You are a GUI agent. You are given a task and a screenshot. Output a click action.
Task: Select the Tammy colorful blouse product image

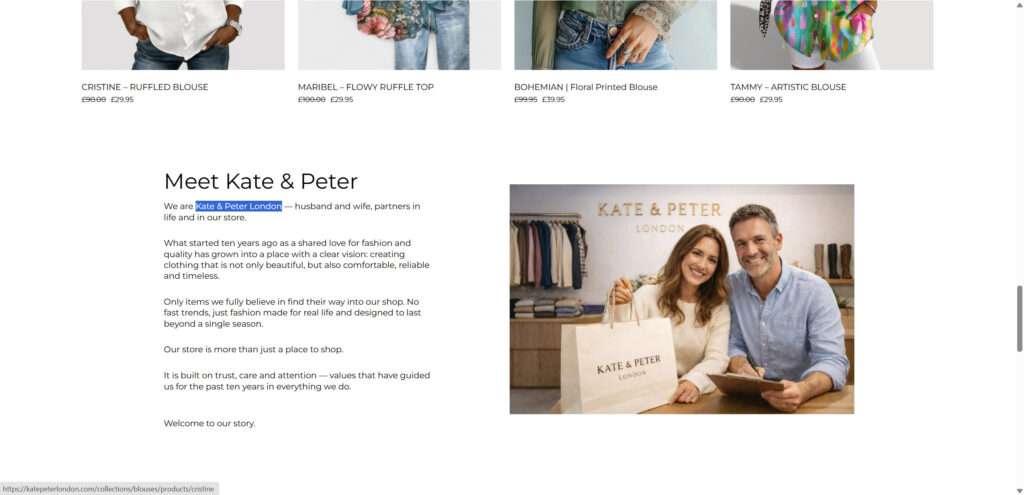(x=831, y=35)
